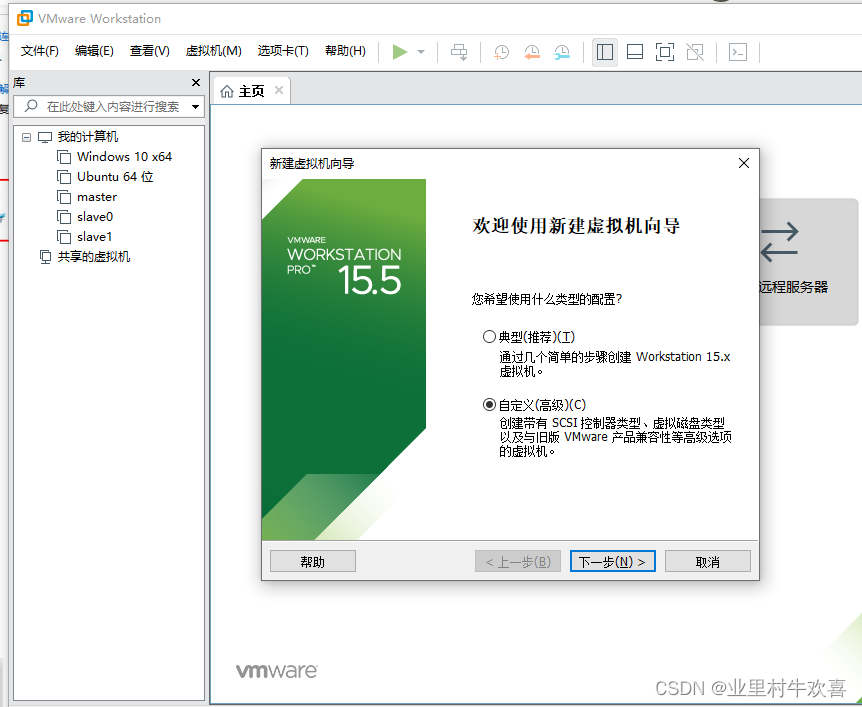Click the home icon on 主页 tab

click(227, 91)
